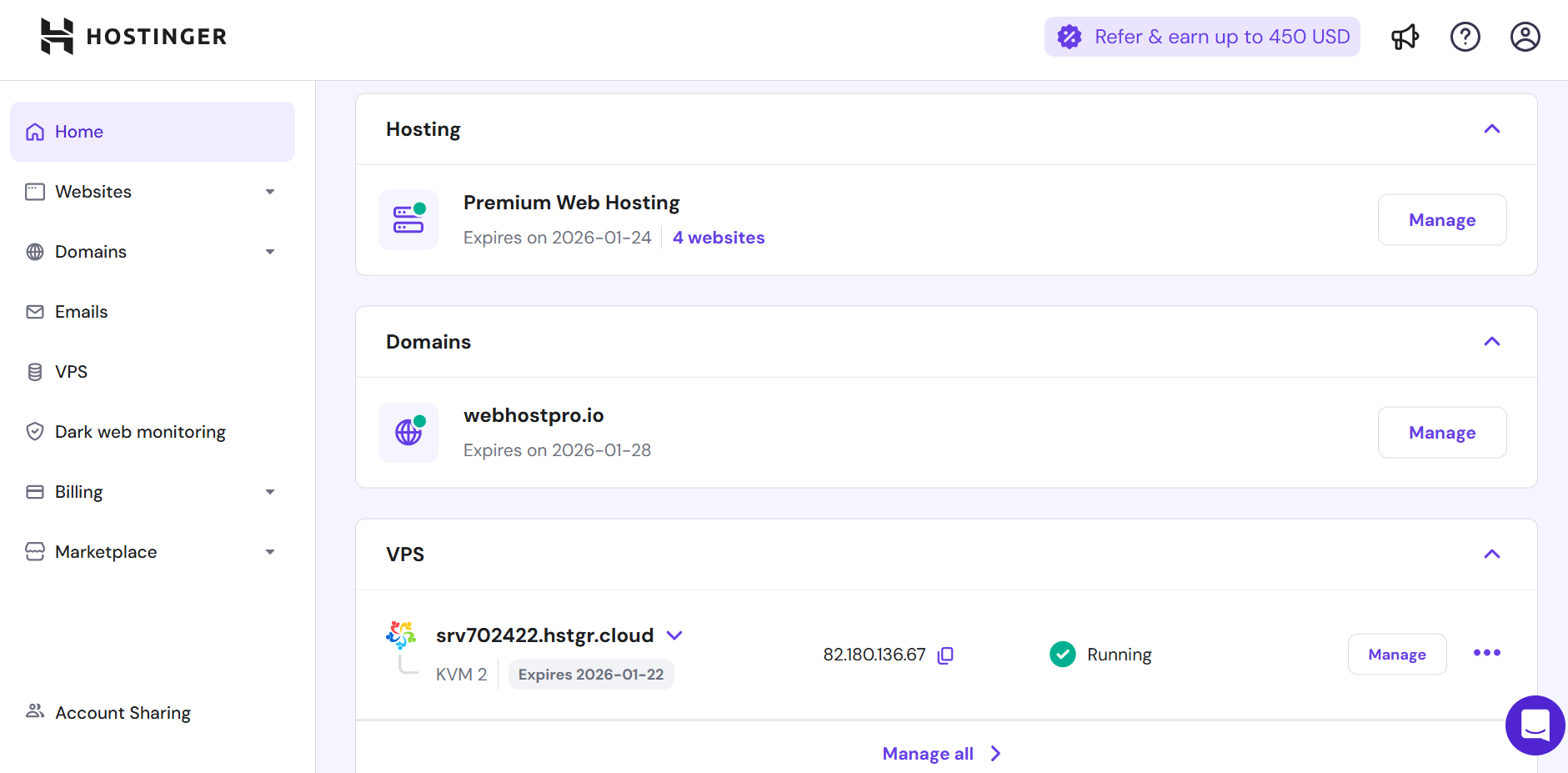Click the referral badge icon

coord(1070,37)
